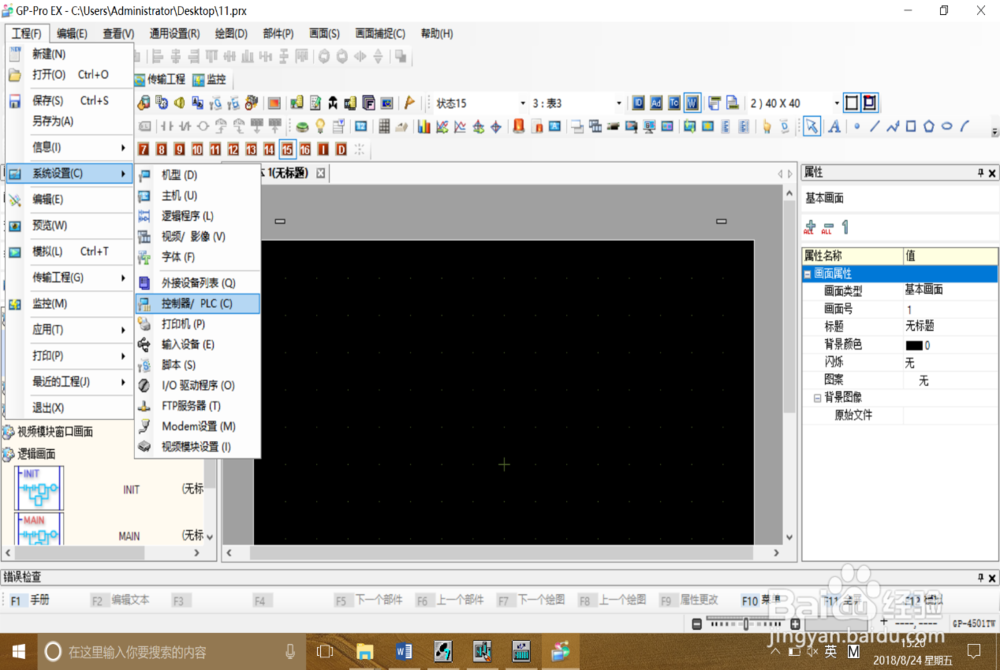
Task: Insert a bar graph part
Action: click(x=423, y=127)
